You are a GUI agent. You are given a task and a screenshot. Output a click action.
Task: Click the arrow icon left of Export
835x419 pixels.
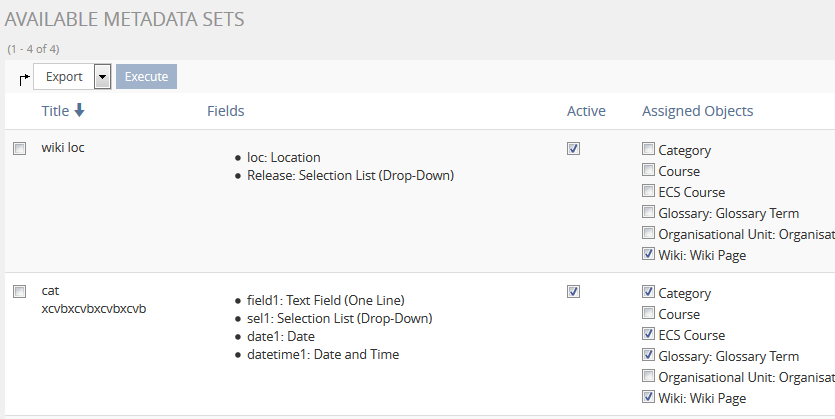[24, 79]
